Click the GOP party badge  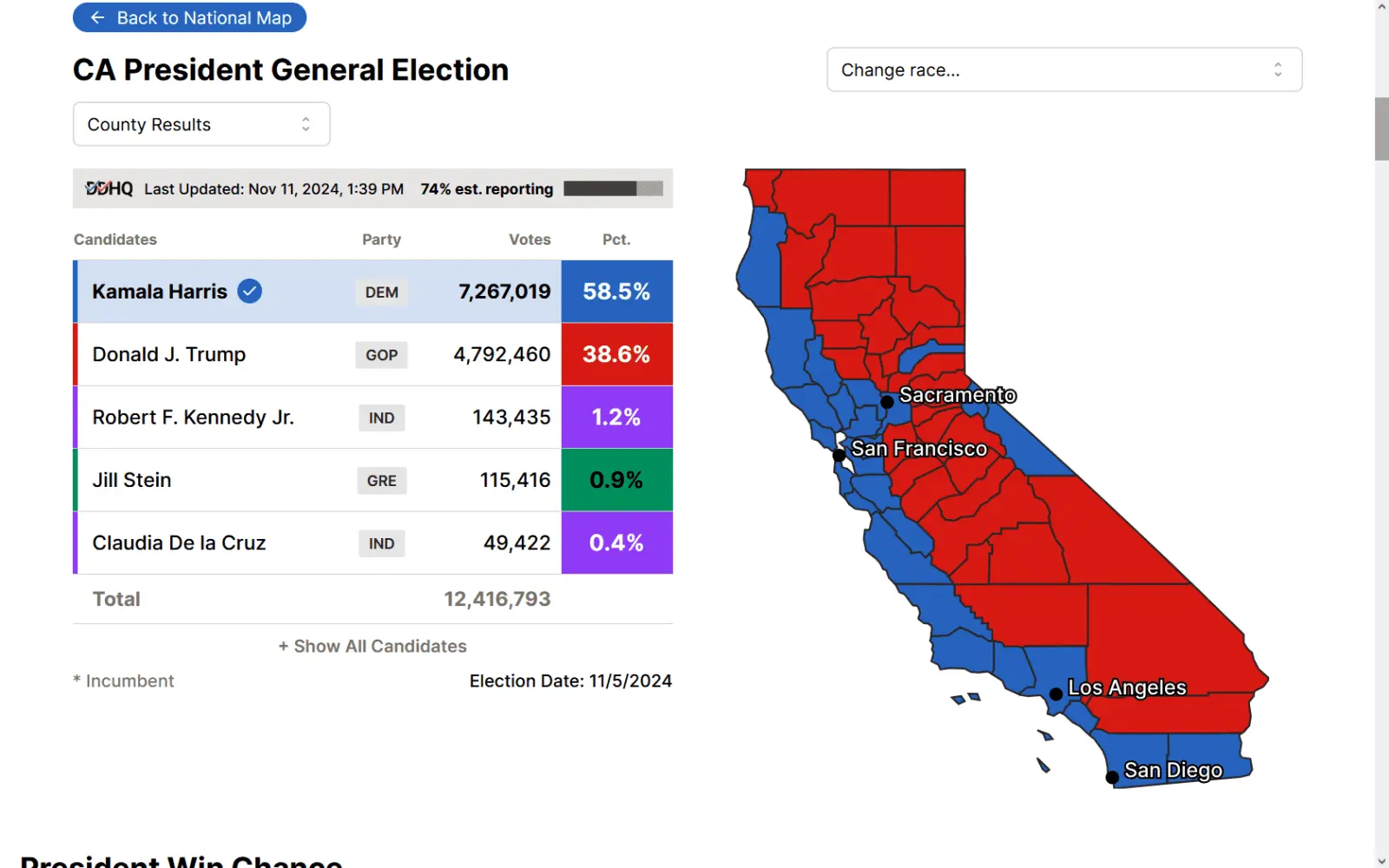click(381, 355)
